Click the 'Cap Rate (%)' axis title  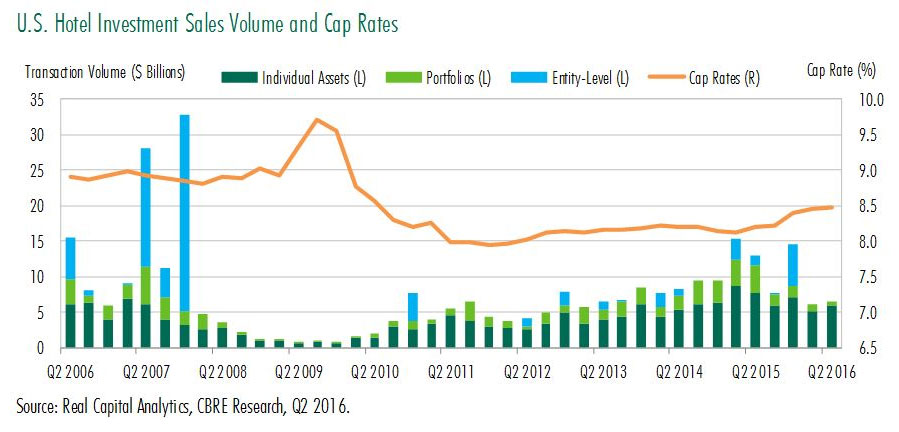(x=840, y=70)
